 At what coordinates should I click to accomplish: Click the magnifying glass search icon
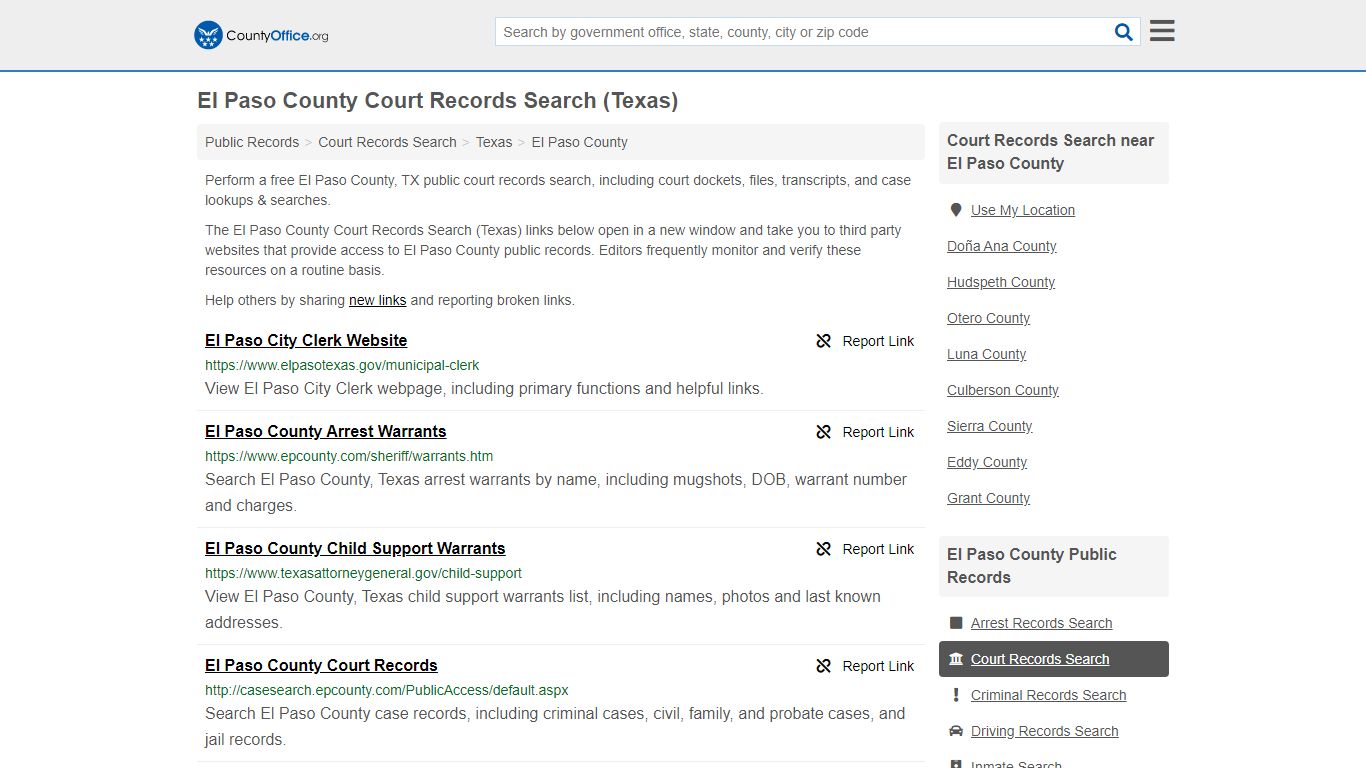[x=1124, y=32]
